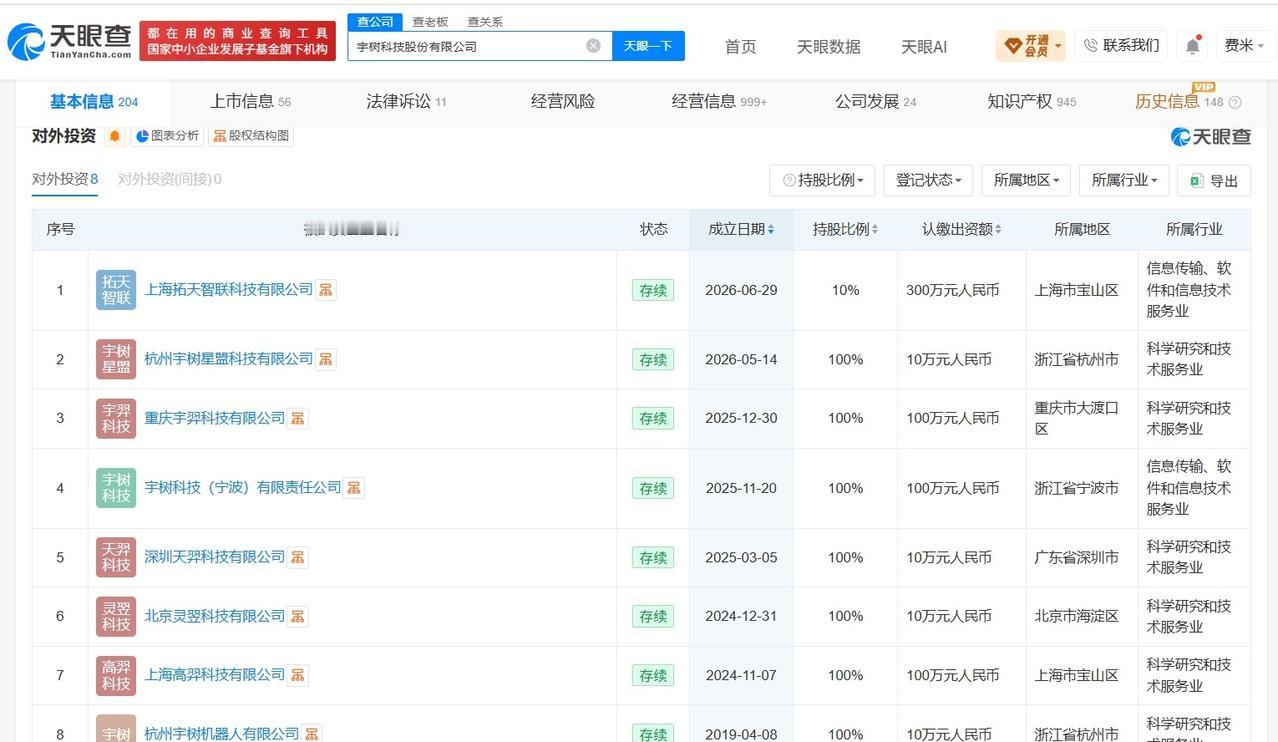Image resolution: width=1278 pixels, height=742 pixels.
Task: Click the TianYanCha logo at top left
Action: pyautogui.click(x=69, y=41)
